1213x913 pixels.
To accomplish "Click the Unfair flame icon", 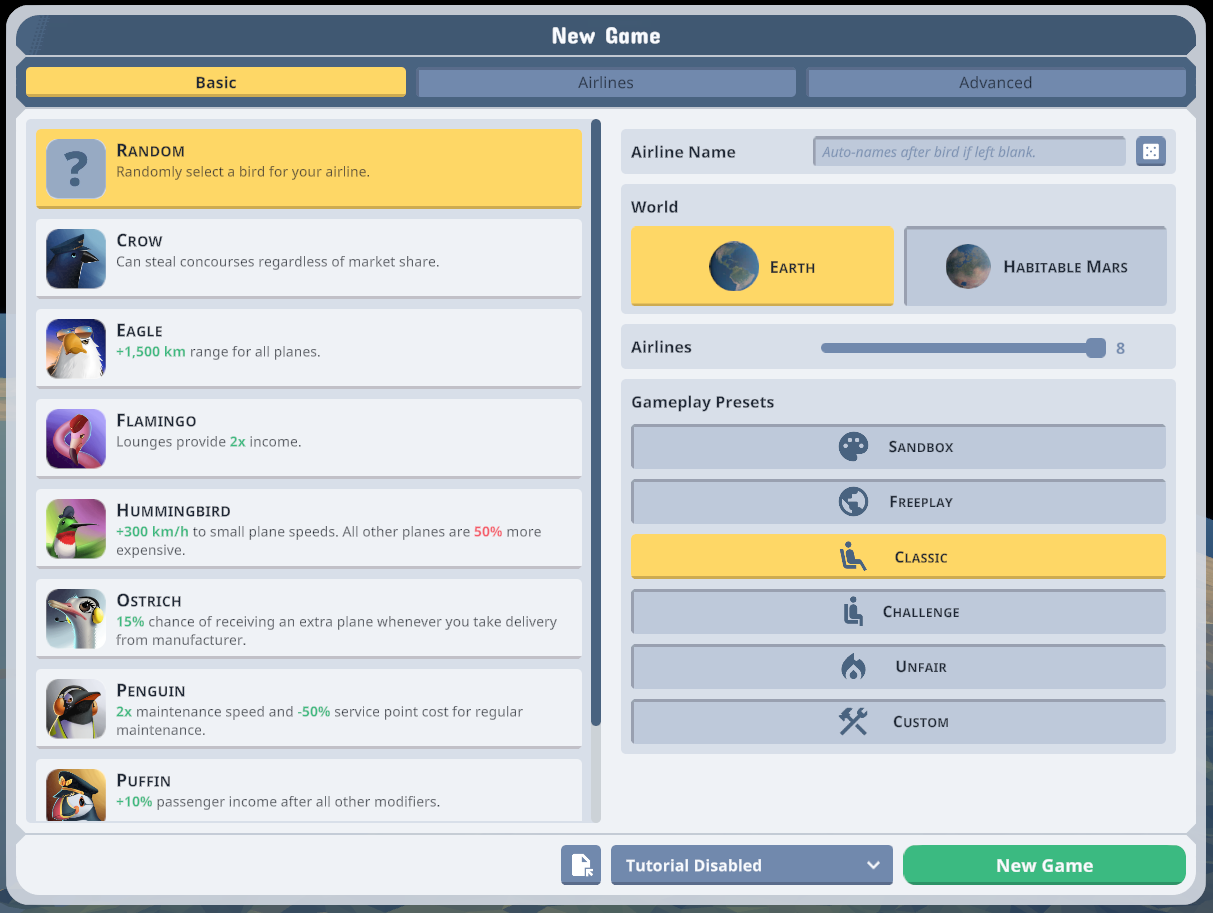I will point(853,667).
